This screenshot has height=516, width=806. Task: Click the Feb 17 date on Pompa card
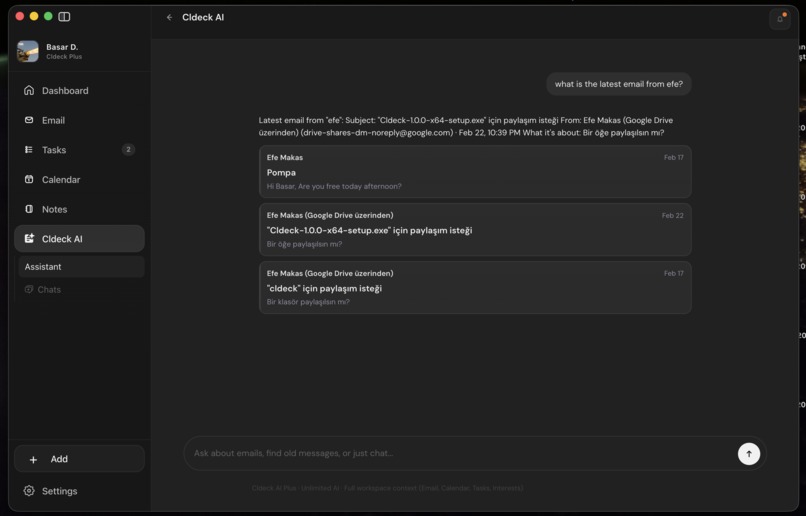point(673,157)
